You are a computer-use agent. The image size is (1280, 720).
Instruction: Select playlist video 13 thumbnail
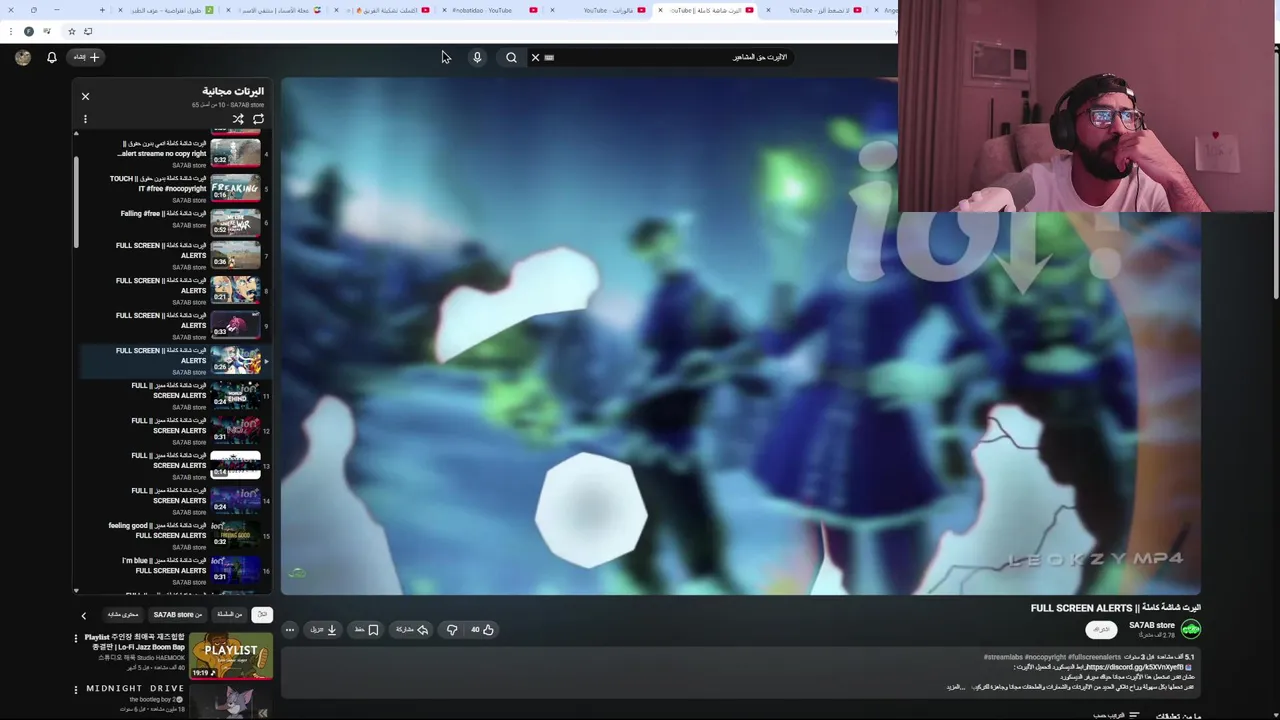click(x=235, y=465)
